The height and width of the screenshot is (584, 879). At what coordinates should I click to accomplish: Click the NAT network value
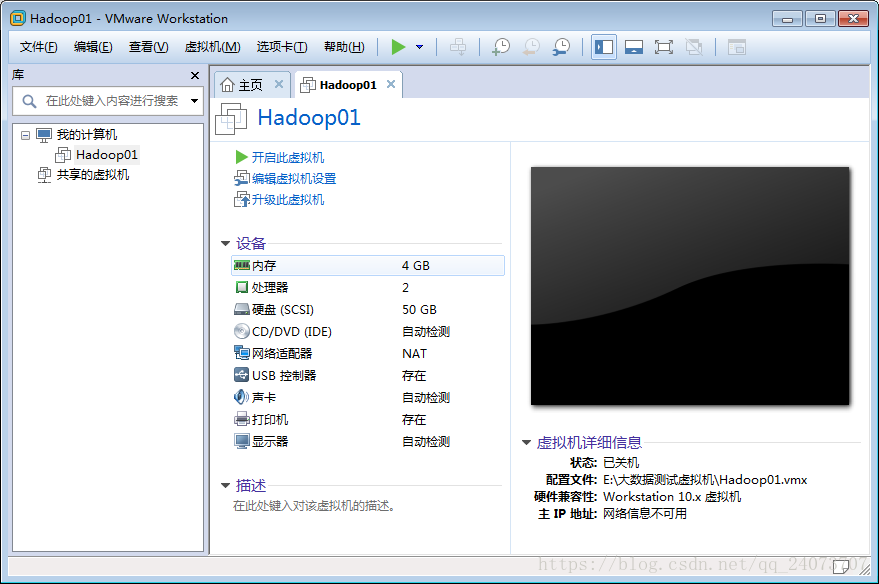(414, 354)
